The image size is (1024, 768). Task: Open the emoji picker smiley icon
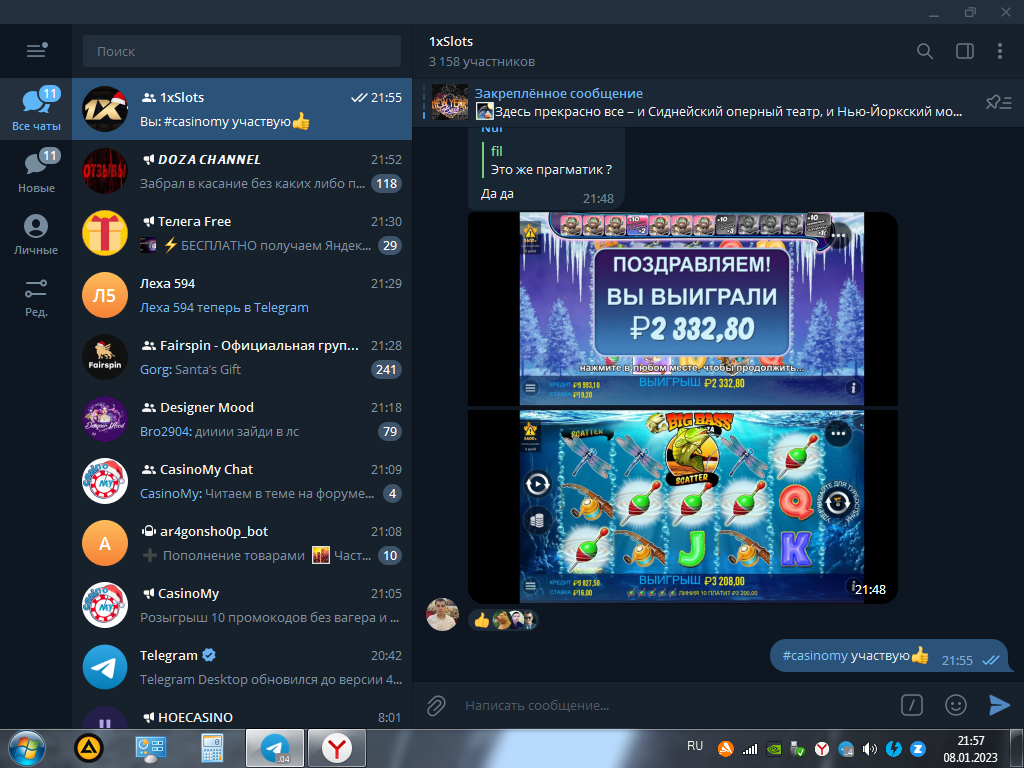click(x=956, y=705)
